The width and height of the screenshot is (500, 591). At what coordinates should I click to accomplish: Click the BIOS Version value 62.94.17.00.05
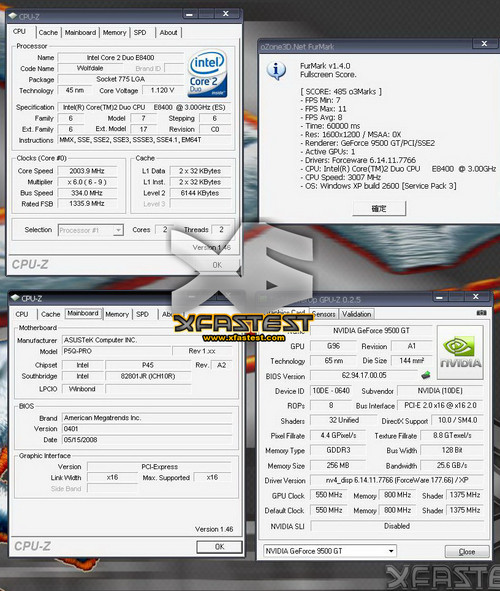[364, 375]
